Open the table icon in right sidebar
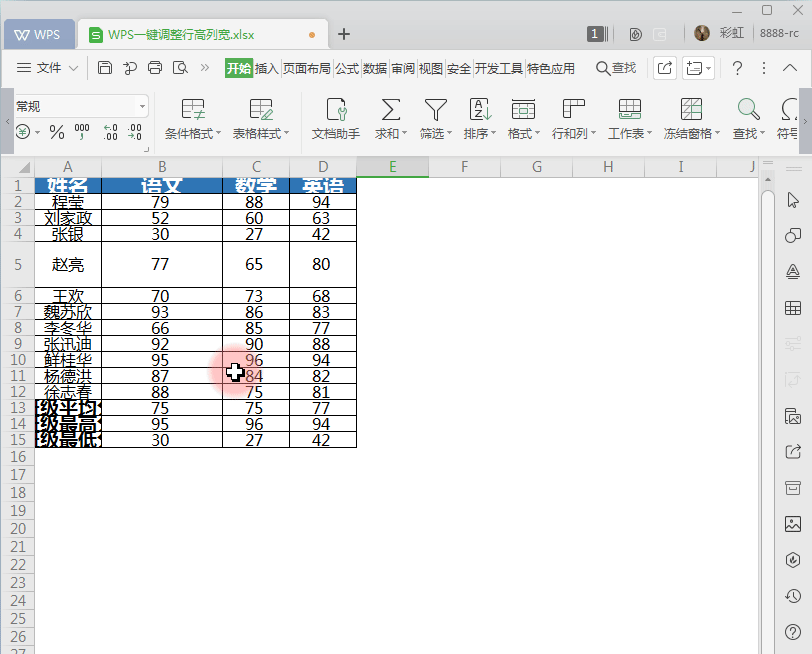 (x=793, y=308)
